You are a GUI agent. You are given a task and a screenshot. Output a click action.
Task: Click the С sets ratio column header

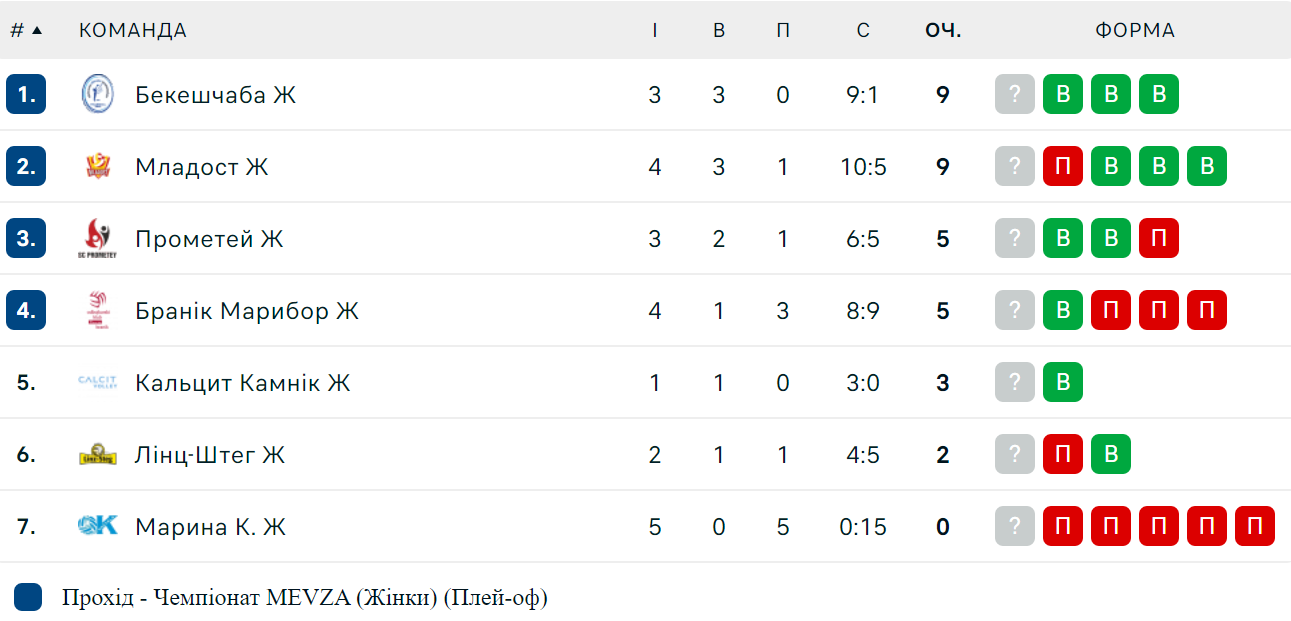(x=863, y=30)
